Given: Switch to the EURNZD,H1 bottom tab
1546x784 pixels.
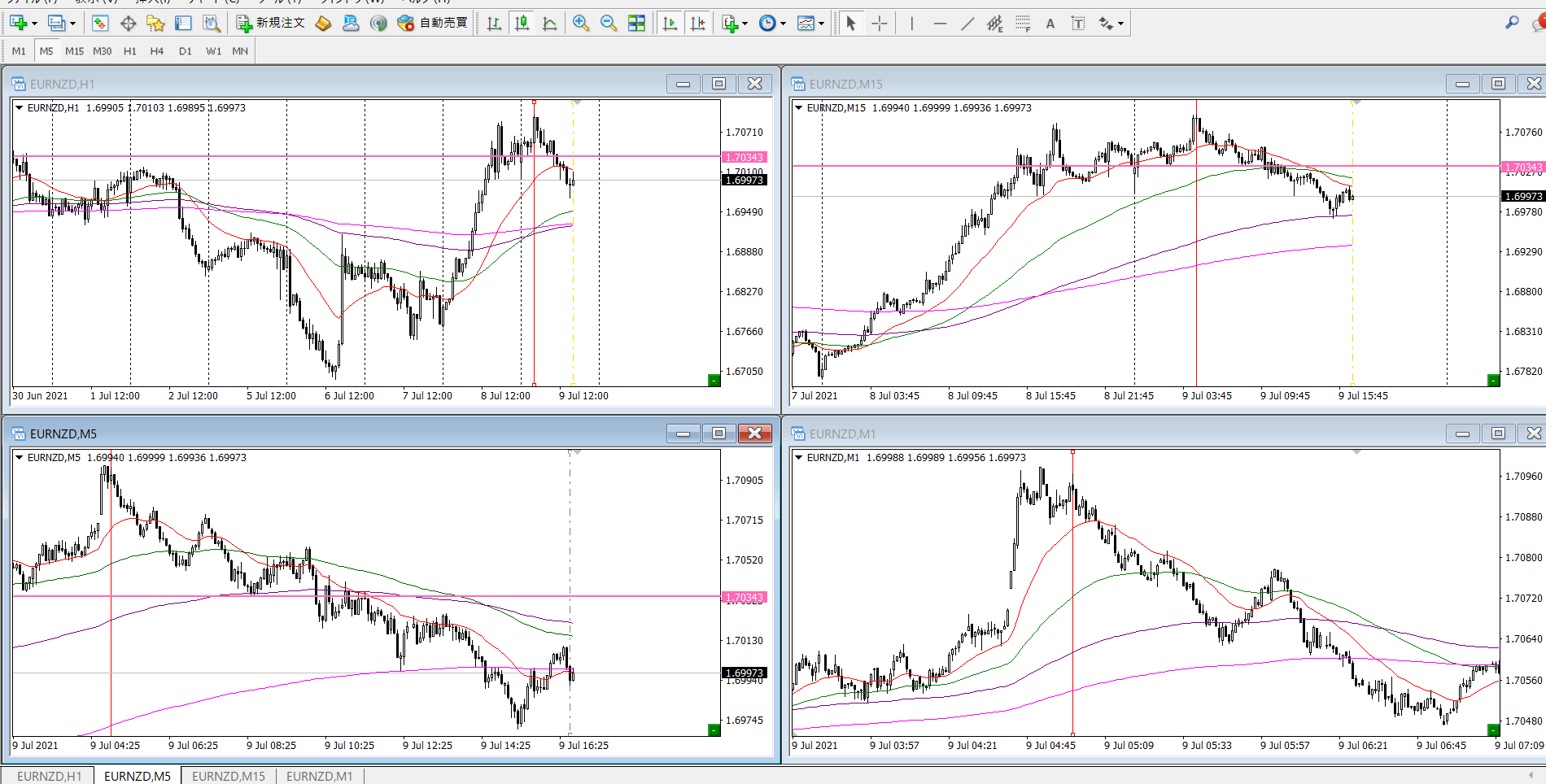Looking at the screenshot, I should point(49,776).
